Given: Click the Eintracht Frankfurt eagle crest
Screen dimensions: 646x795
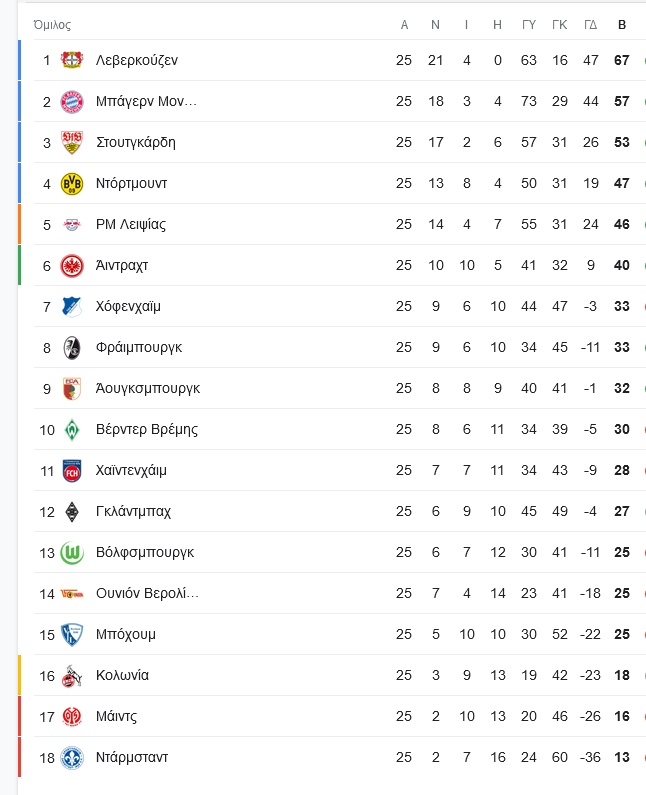Looking at the screenshot, I should [x=72, y=266].
